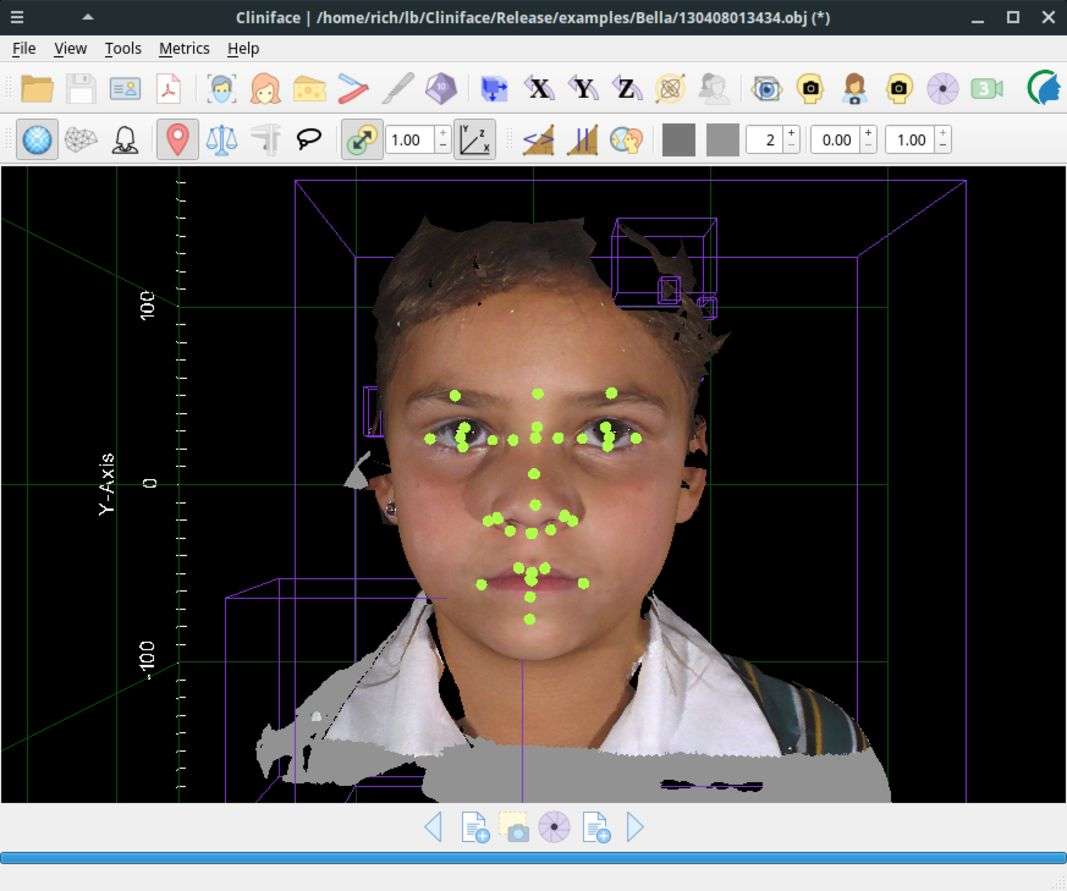Toggle the textured globe surface view

37,140
